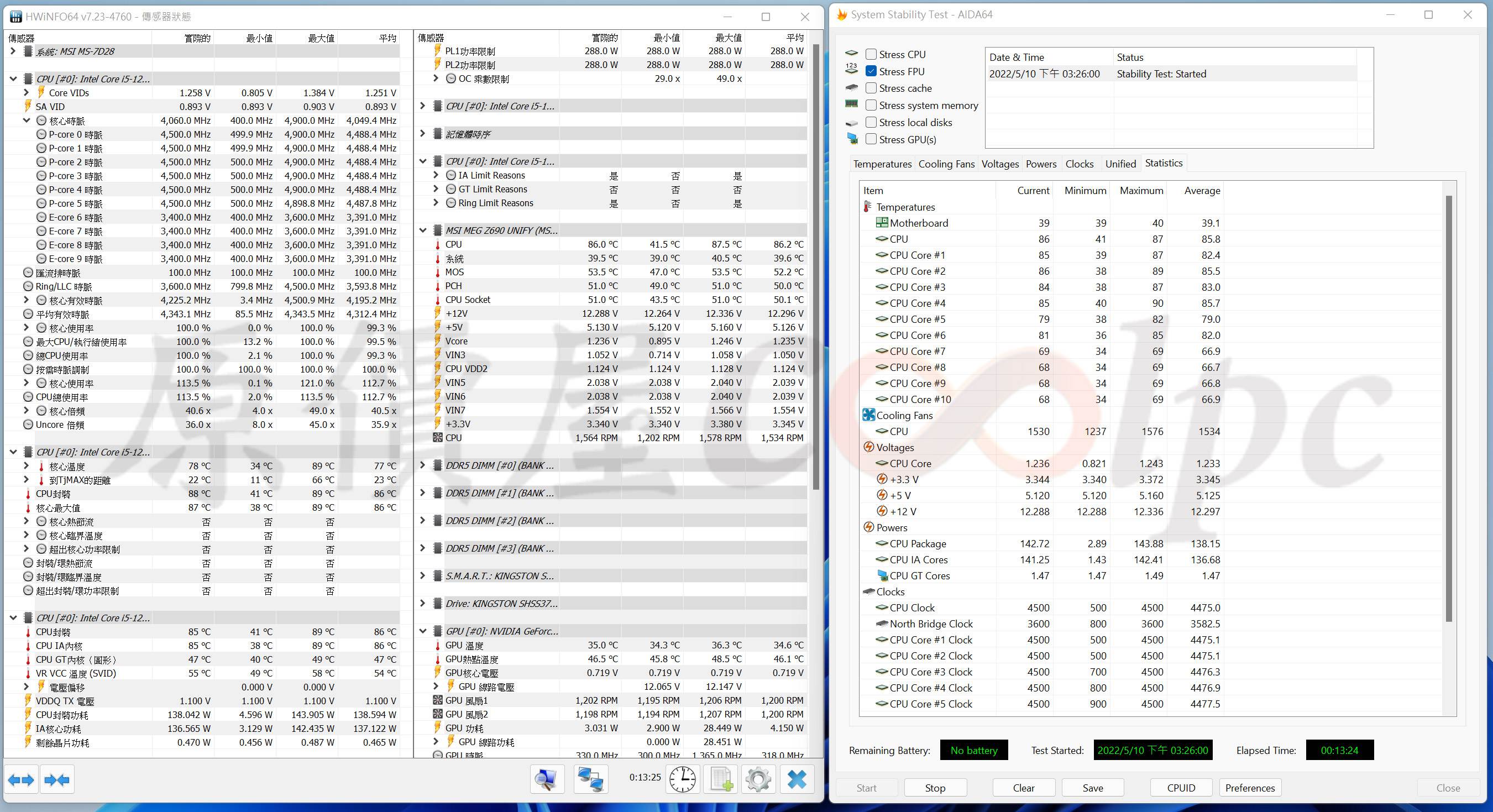Click CPU GT Cores icon in AIDA64

click(x=882, y=575)
